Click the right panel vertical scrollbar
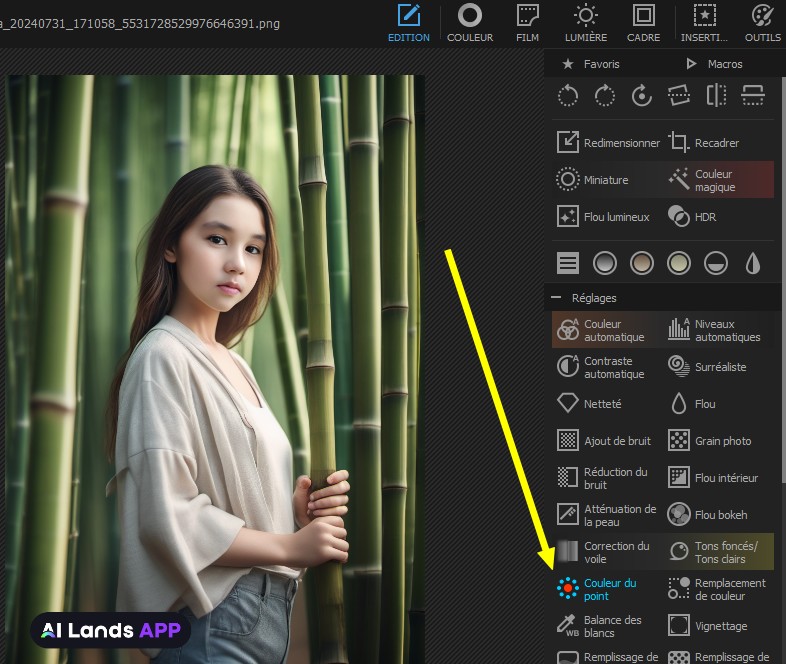This screenshot has height=664, width=786. click(x=783, y=281)
